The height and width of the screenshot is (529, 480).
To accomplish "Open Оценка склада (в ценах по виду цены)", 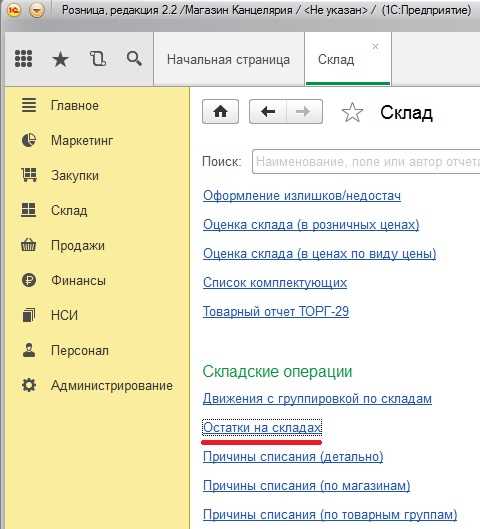I will (320, 254).
